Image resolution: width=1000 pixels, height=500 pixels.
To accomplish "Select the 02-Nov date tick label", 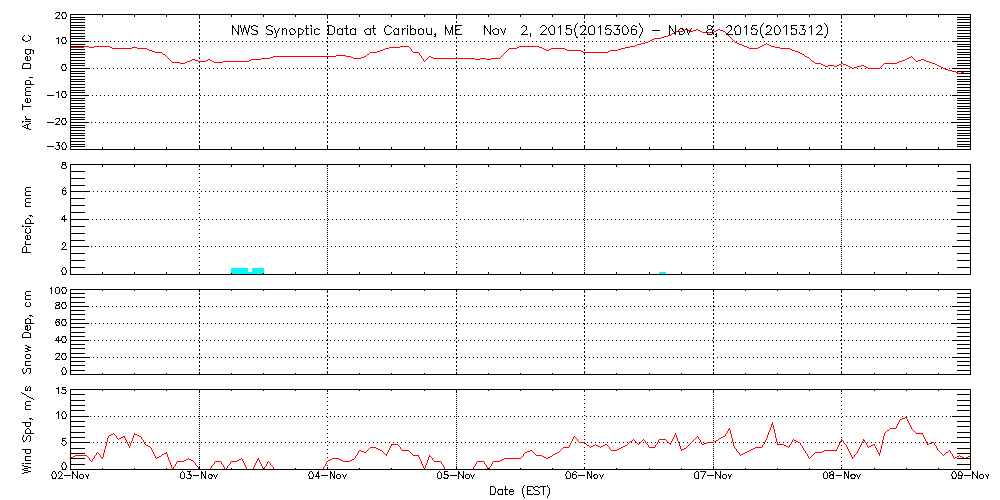I will click(72, 478).
